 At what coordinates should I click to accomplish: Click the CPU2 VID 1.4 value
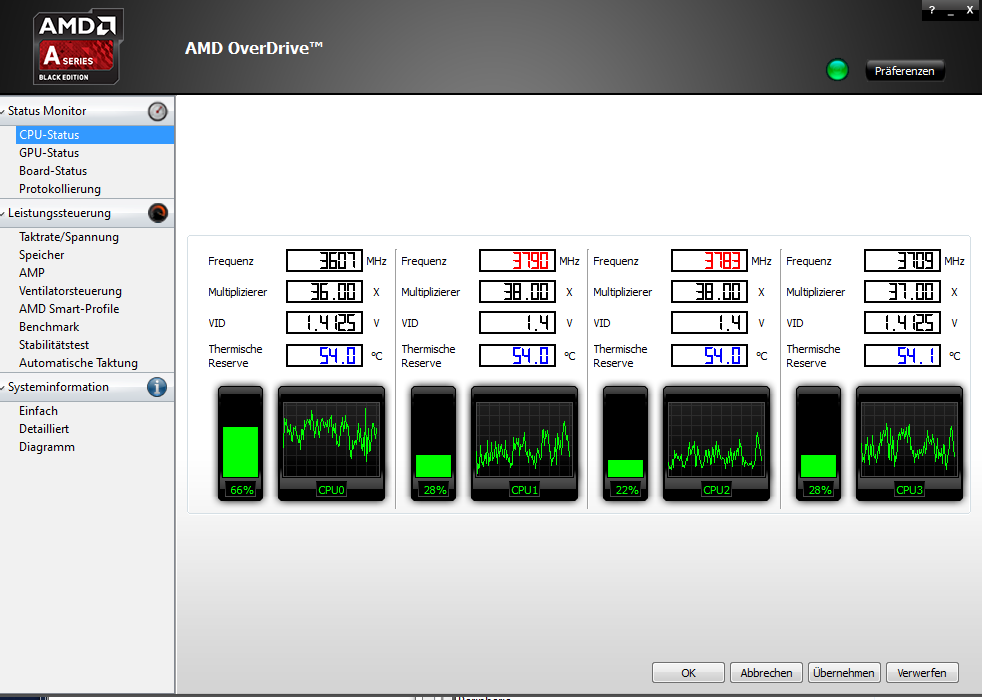[x=710, y=323]
